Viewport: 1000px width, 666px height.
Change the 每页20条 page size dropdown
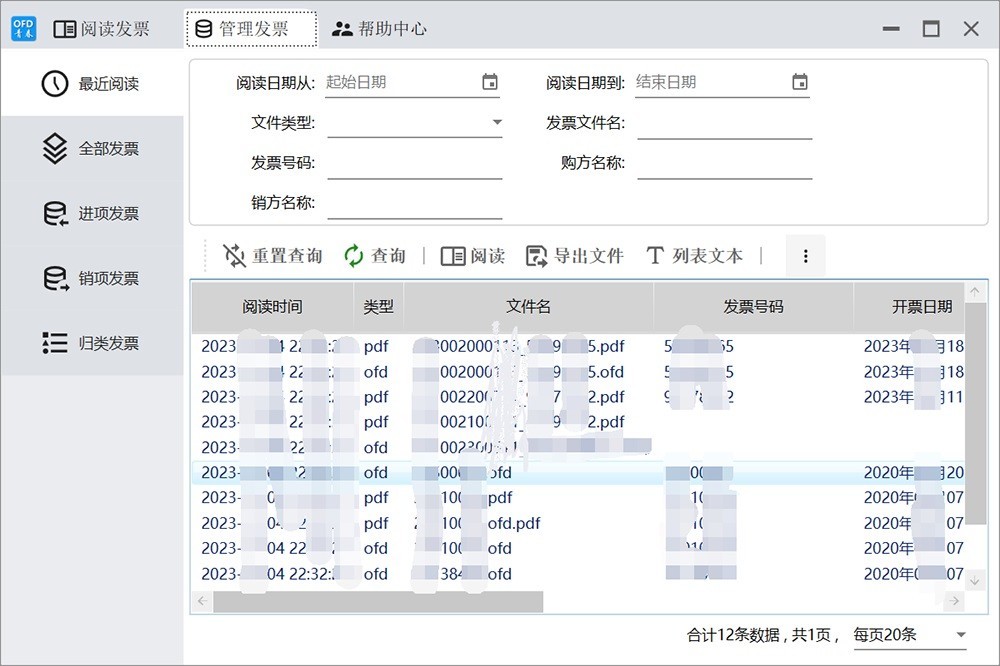(910, 635)
